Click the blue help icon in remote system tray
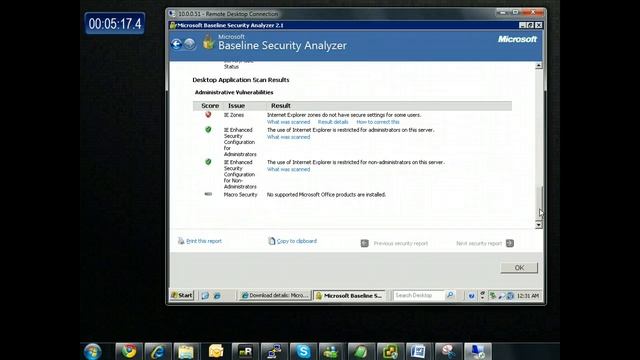Viewport: 640px width, 360px height. [471, 296]
